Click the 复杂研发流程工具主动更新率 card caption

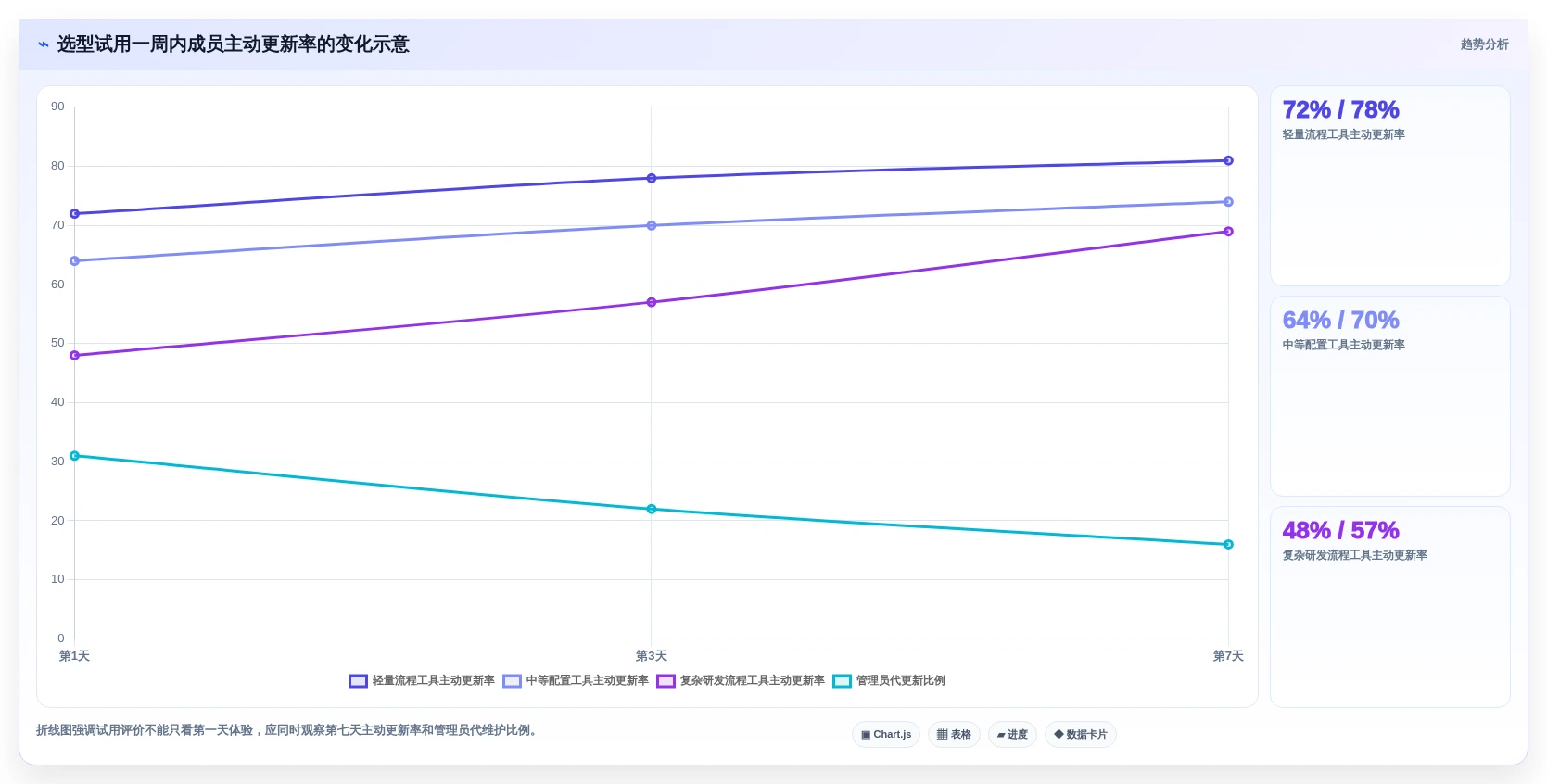[1354, 555]
